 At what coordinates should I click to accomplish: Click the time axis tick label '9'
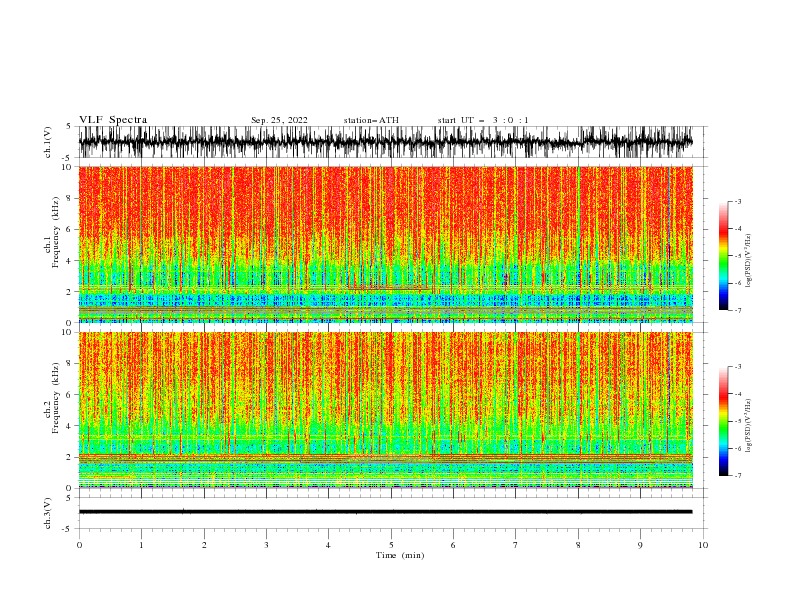[x=640, y=545]
